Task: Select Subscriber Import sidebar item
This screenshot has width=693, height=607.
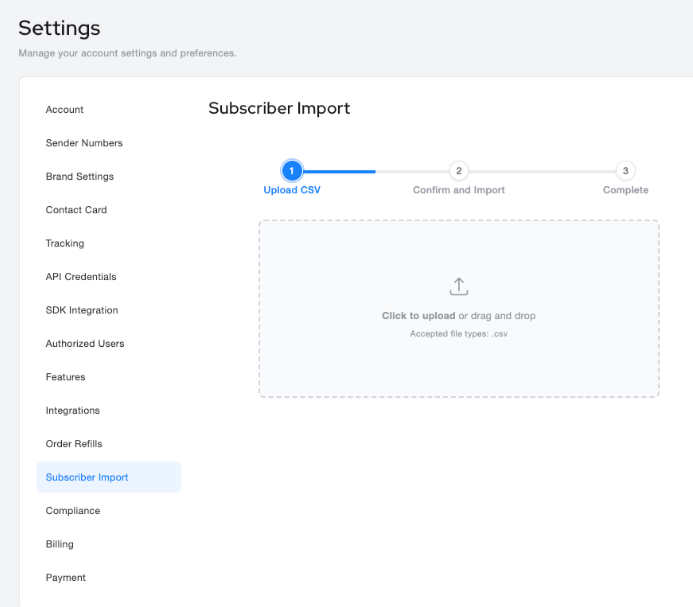Action: point(87,477)
